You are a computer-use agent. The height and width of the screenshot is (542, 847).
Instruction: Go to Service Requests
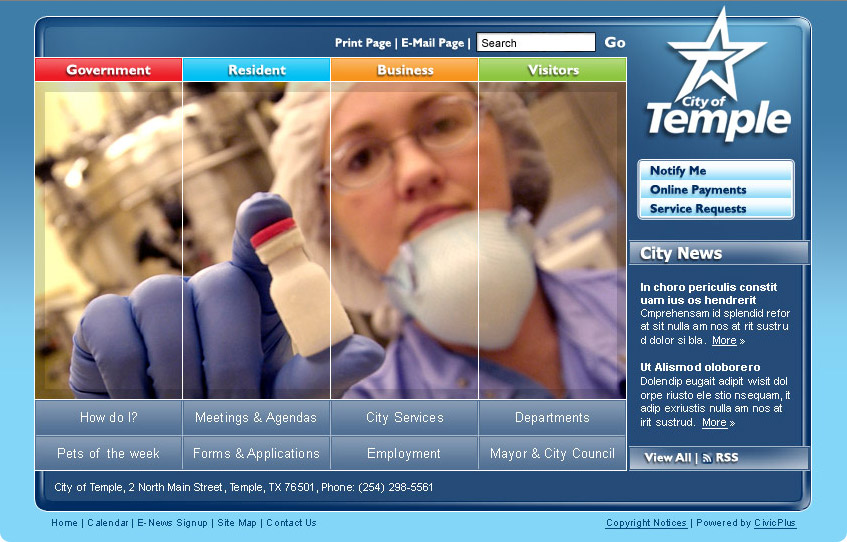click(698, 209)
